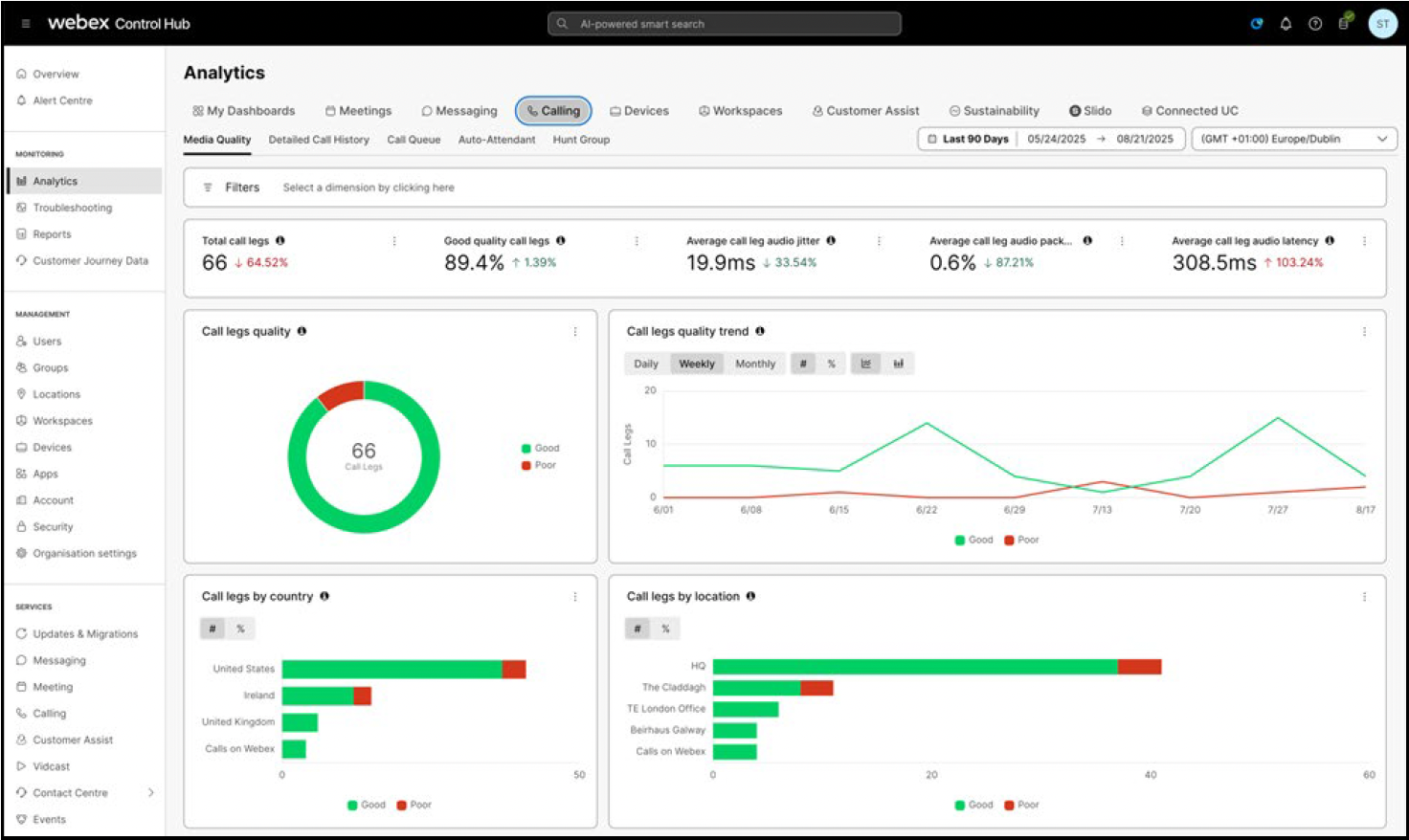Show trend chart as count (#)
1409x840 pixels.
pyautogui.click(x=803, y=364)
